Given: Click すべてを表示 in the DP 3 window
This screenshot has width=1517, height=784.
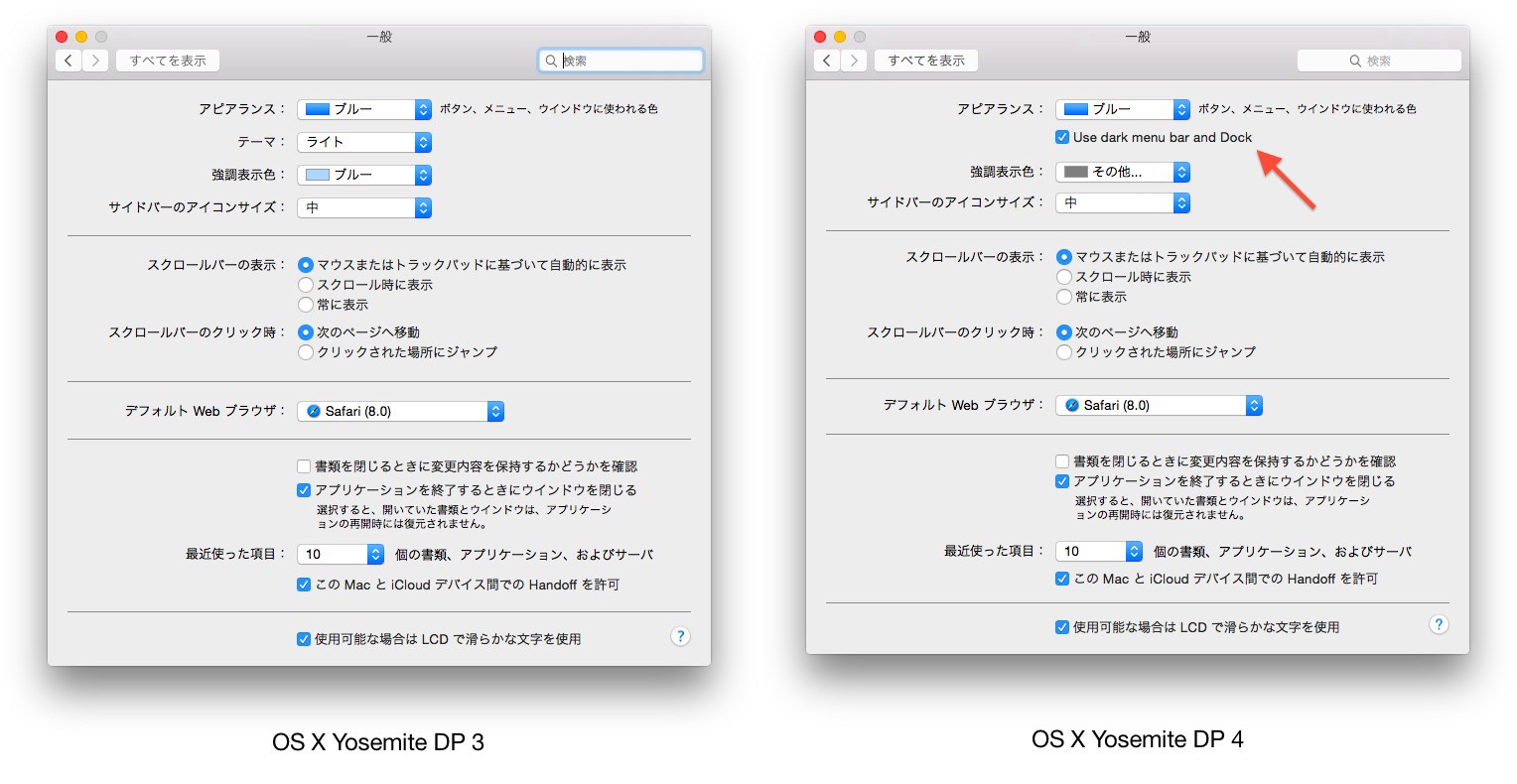Looking at the screenshot, I should (x=168, y=61).
